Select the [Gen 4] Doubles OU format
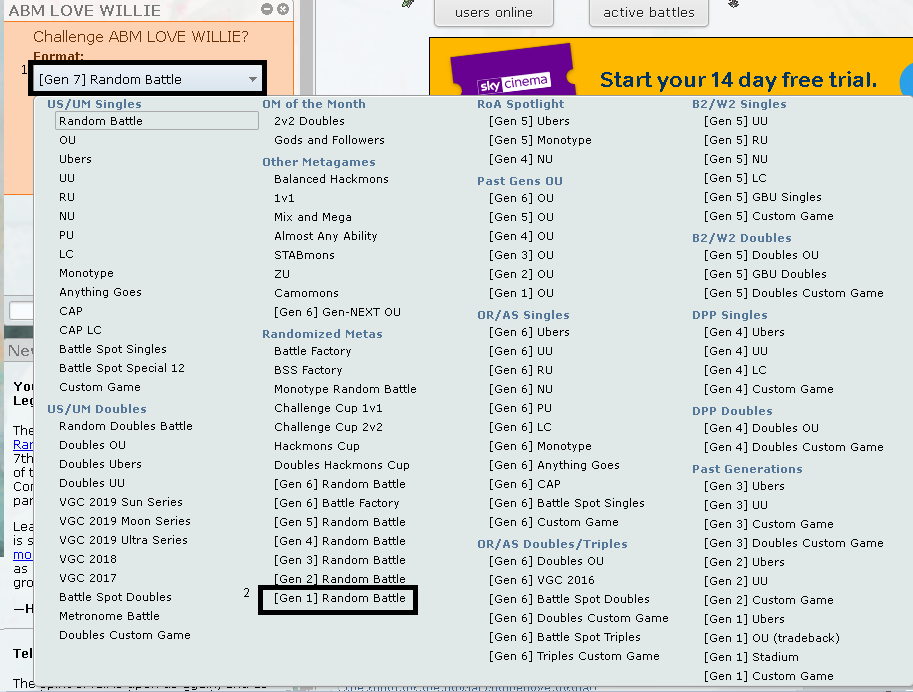 (x=761, y=428)
